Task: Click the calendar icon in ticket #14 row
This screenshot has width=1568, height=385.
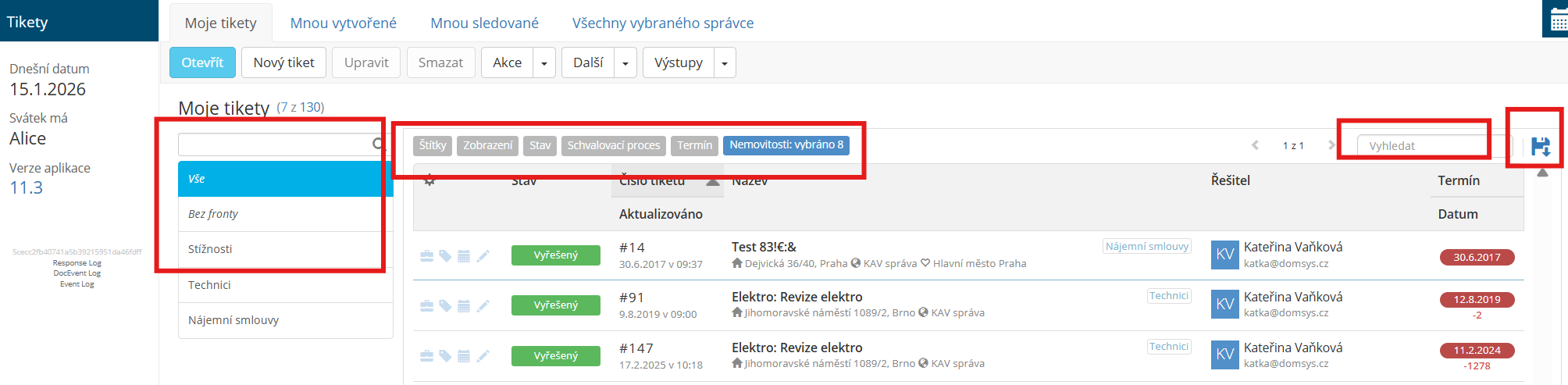Action: pyautogui.click(x=464, y=255)
